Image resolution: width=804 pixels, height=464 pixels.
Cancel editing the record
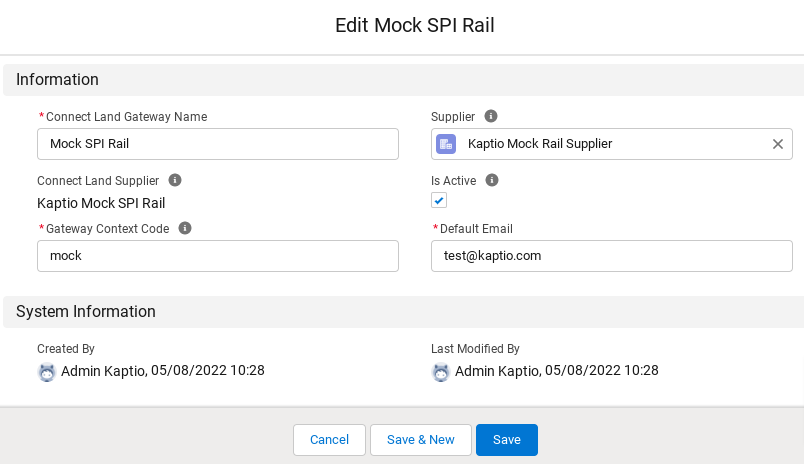tap(329, 440)
